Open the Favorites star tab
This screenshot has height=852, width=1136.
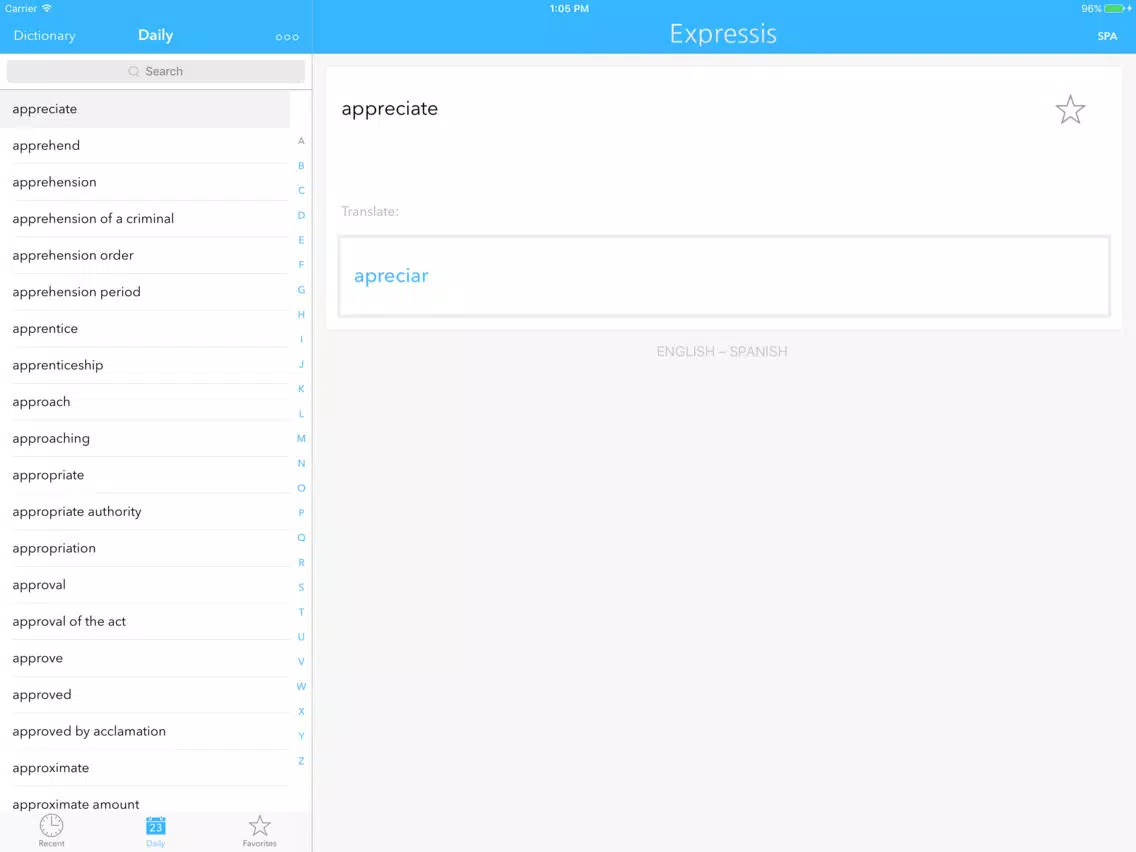[x=259, y=830]
